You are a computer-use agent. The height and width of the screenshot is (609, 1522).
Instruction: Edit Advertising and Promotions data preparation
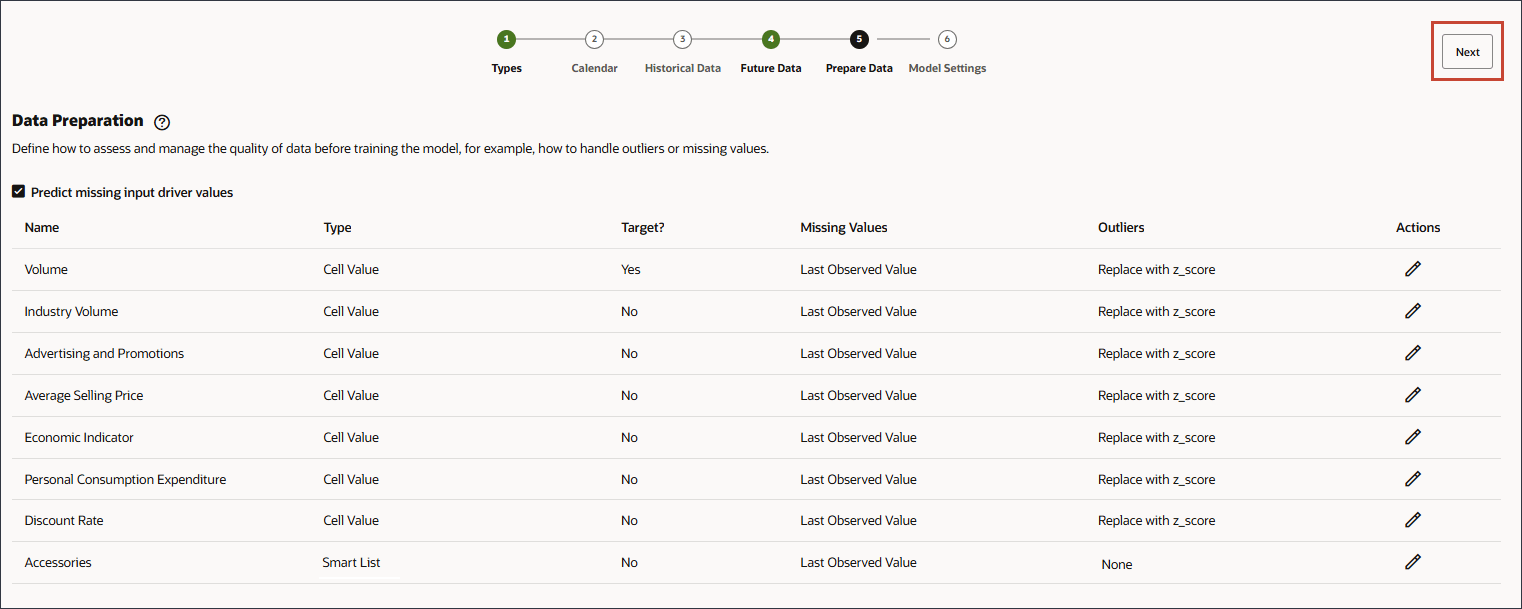point(1412,353)
